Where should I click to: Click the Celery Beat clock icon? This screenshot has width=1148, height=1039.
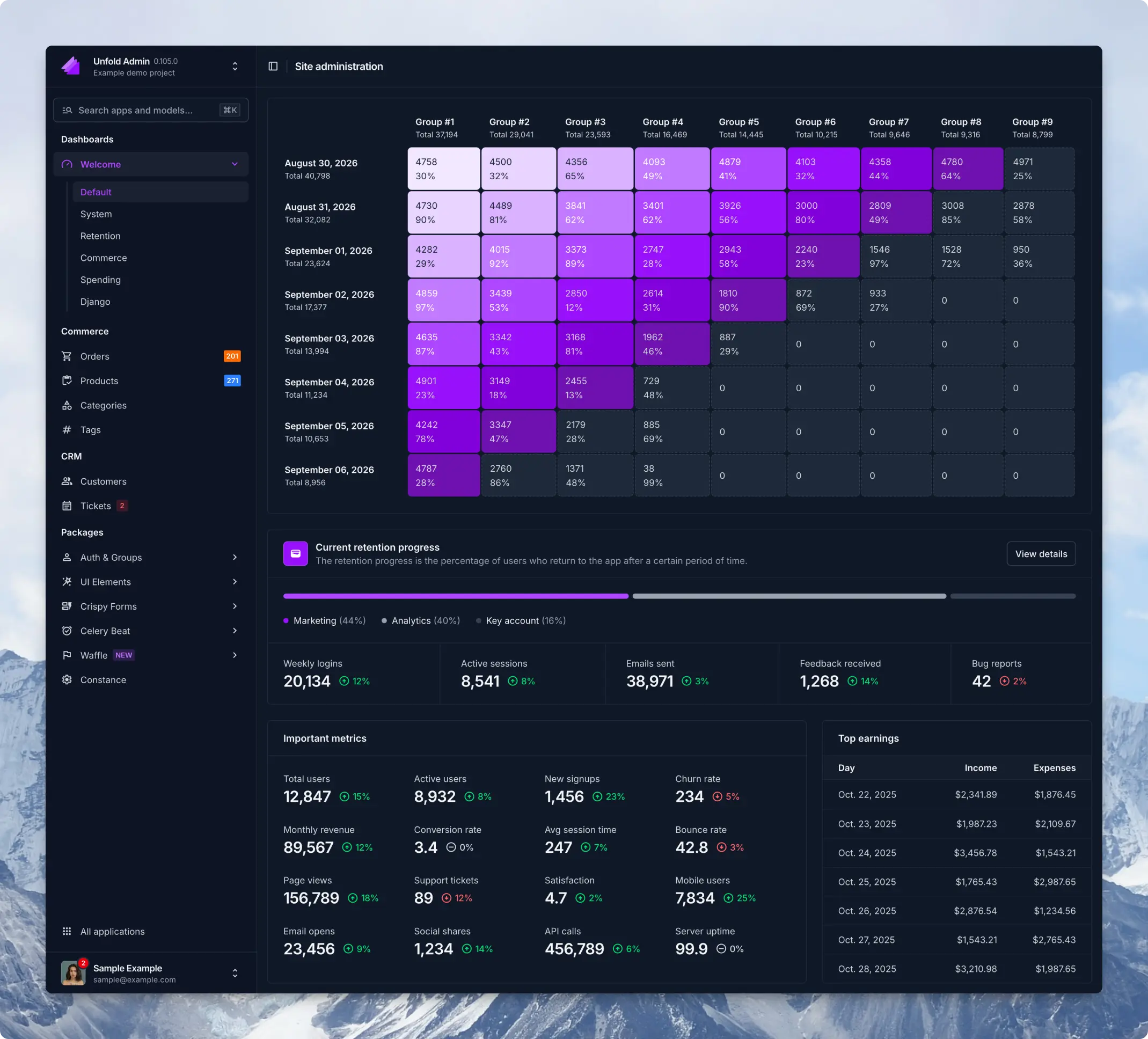pos(67,631)
